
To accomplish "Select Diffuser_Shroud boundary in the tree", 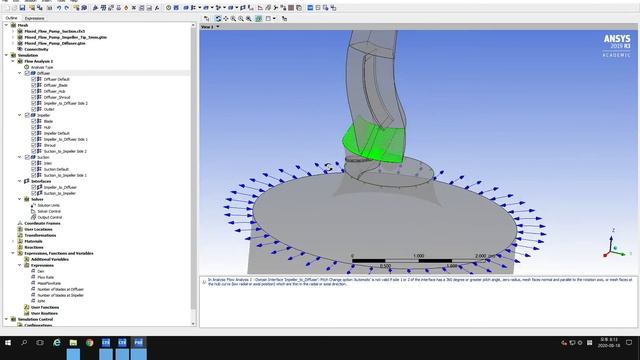I will click(57, 97).
